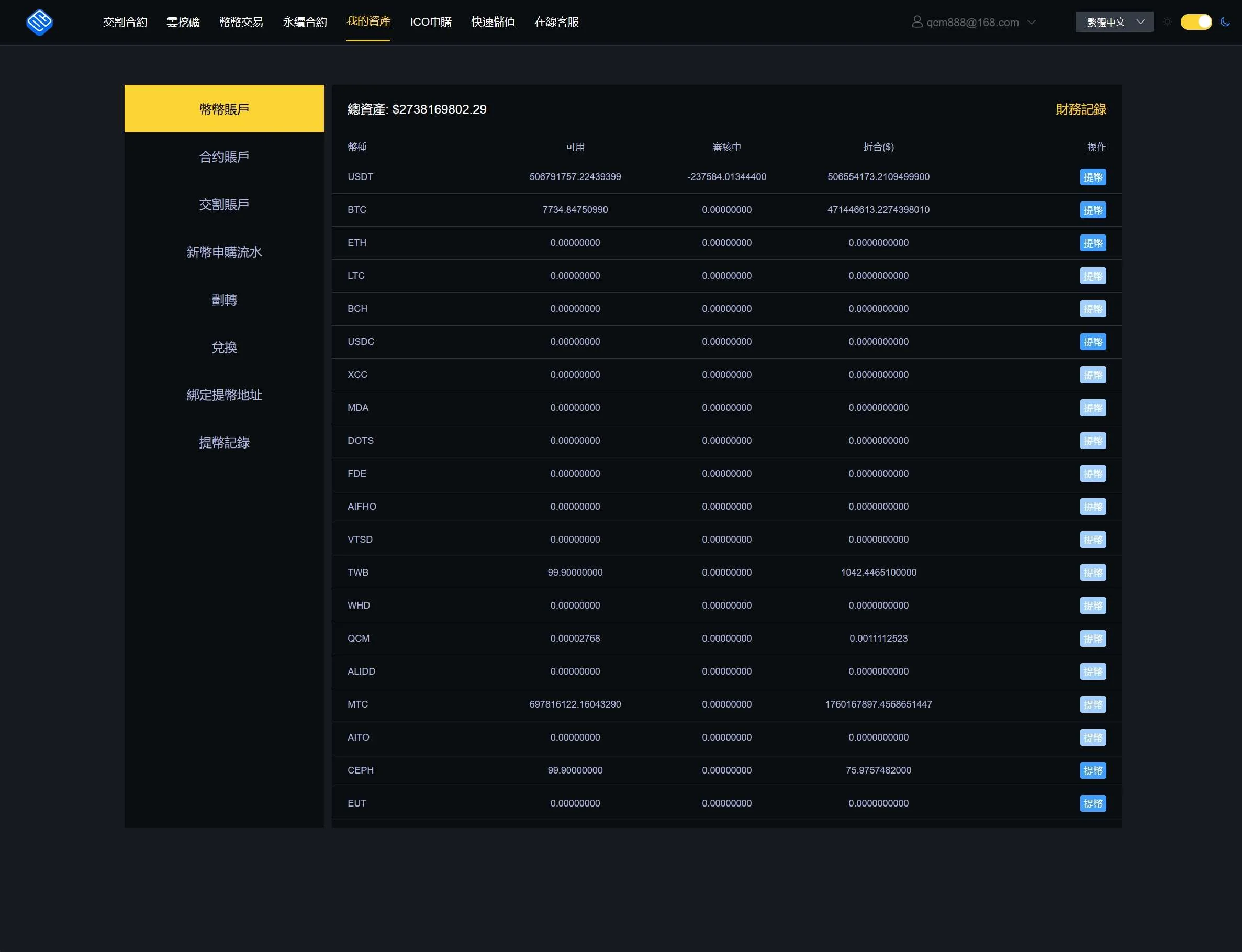
Task: Open 在線客服 online support
Action: pos(556,22)
